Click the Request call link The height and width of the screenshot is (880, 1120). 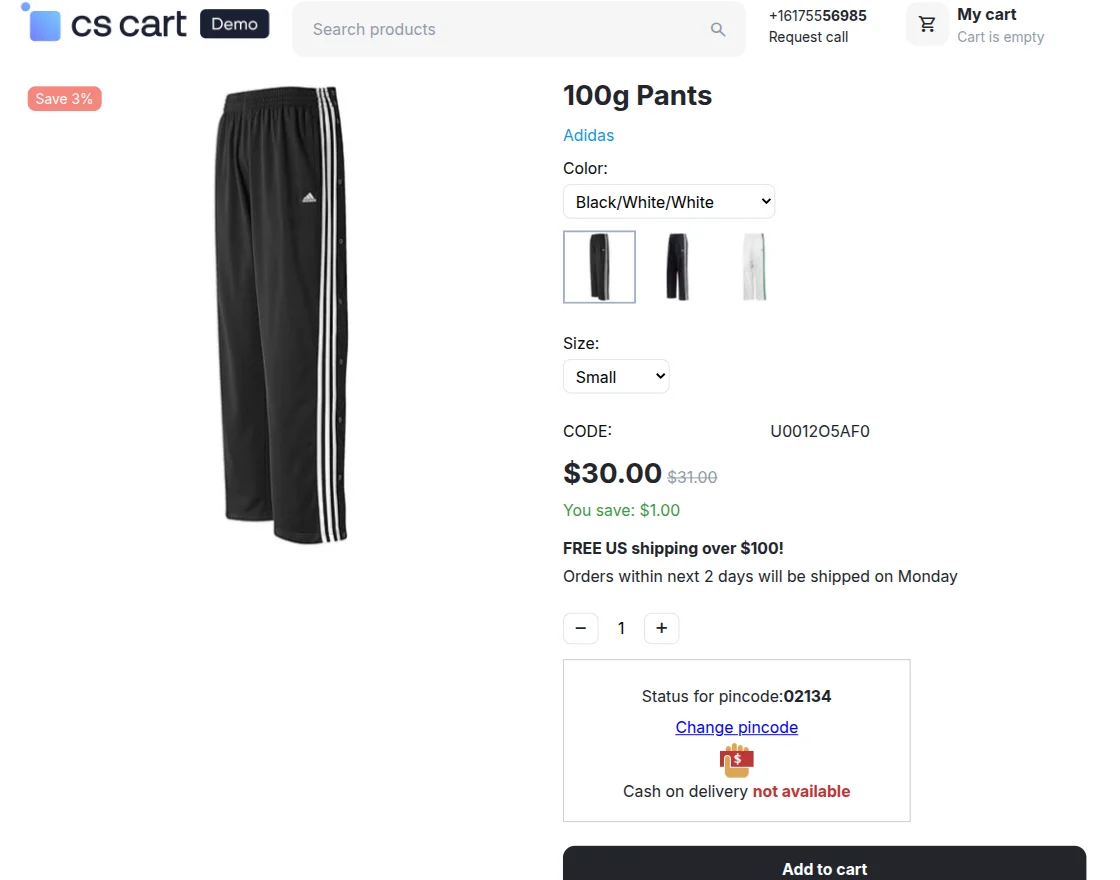click(808, 37)
